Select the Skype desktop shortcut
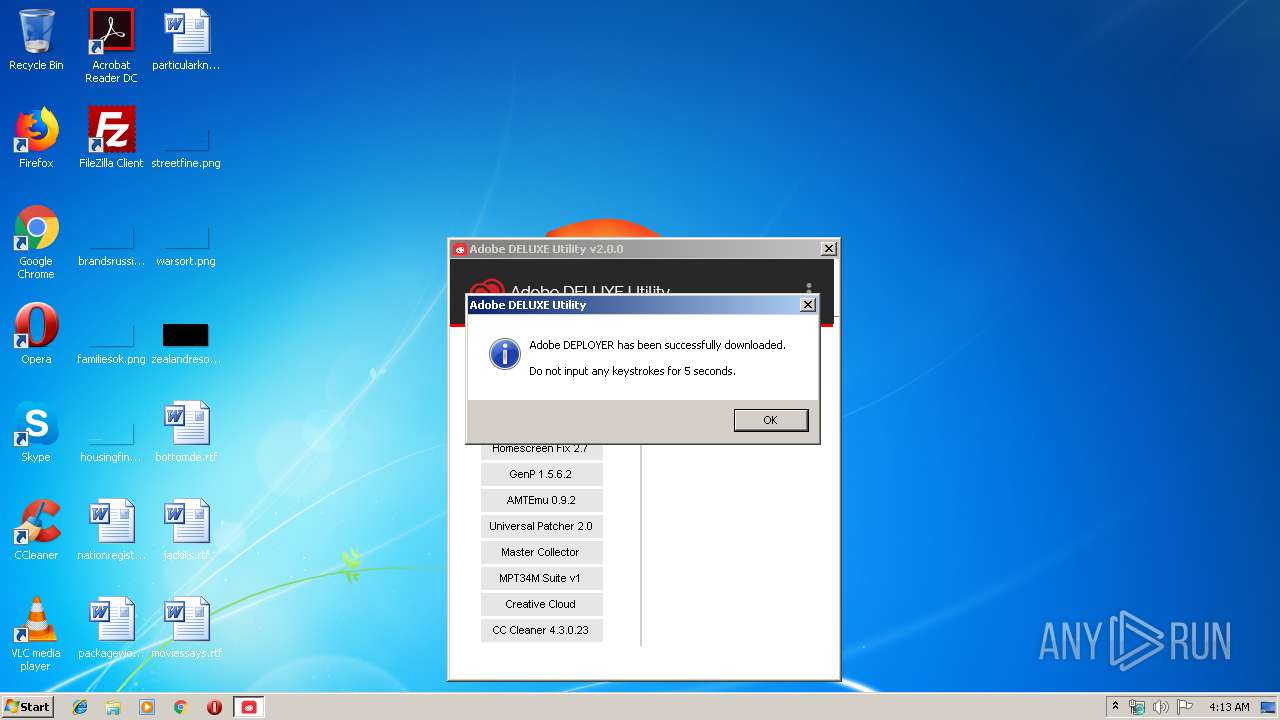The image size is (1280, 720). click(x=36, y=432)
